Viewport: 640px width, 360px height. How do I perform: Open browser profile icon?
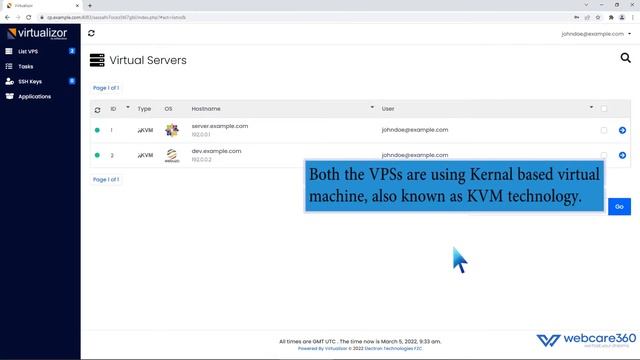(622, 18)
